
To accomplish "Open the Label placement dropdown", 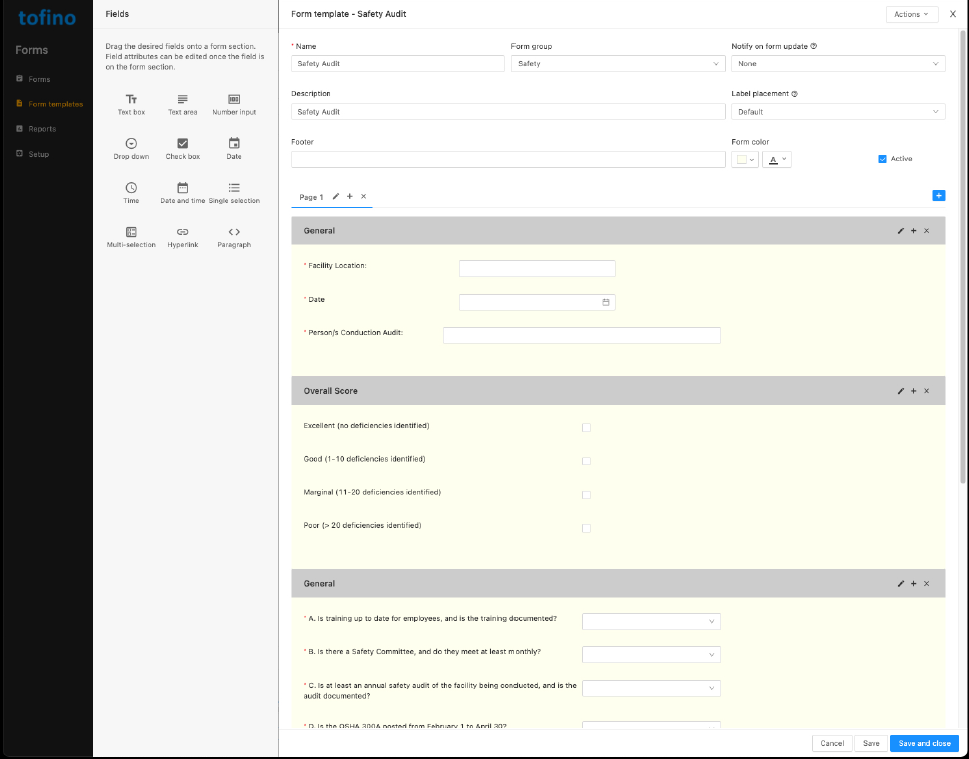I will click(838, 112).
